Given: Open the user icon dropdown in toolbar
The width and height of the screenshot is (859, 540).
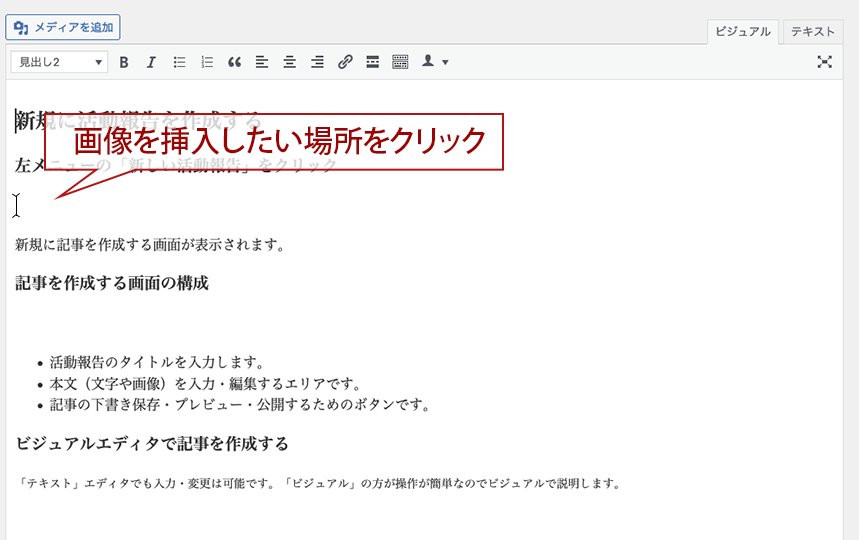Looking at the screenshot, I should click(x=434, y=62).
